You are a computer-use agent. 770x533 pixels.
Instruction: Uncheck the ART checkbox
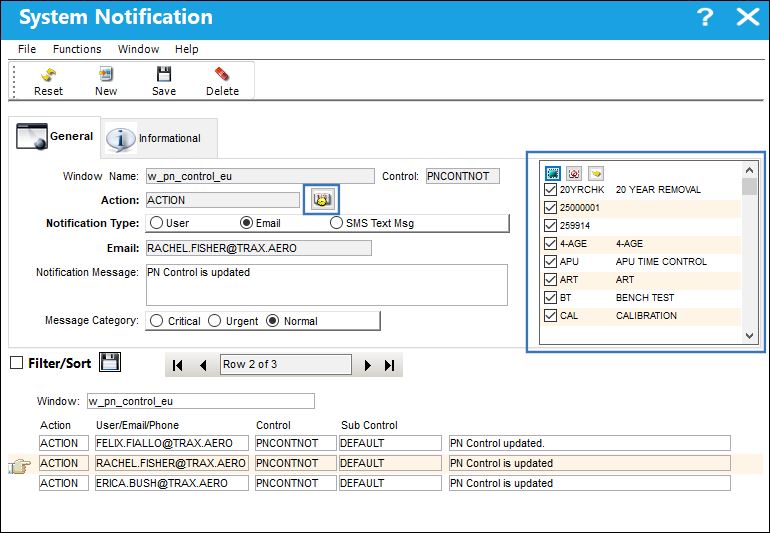(550, 280)
